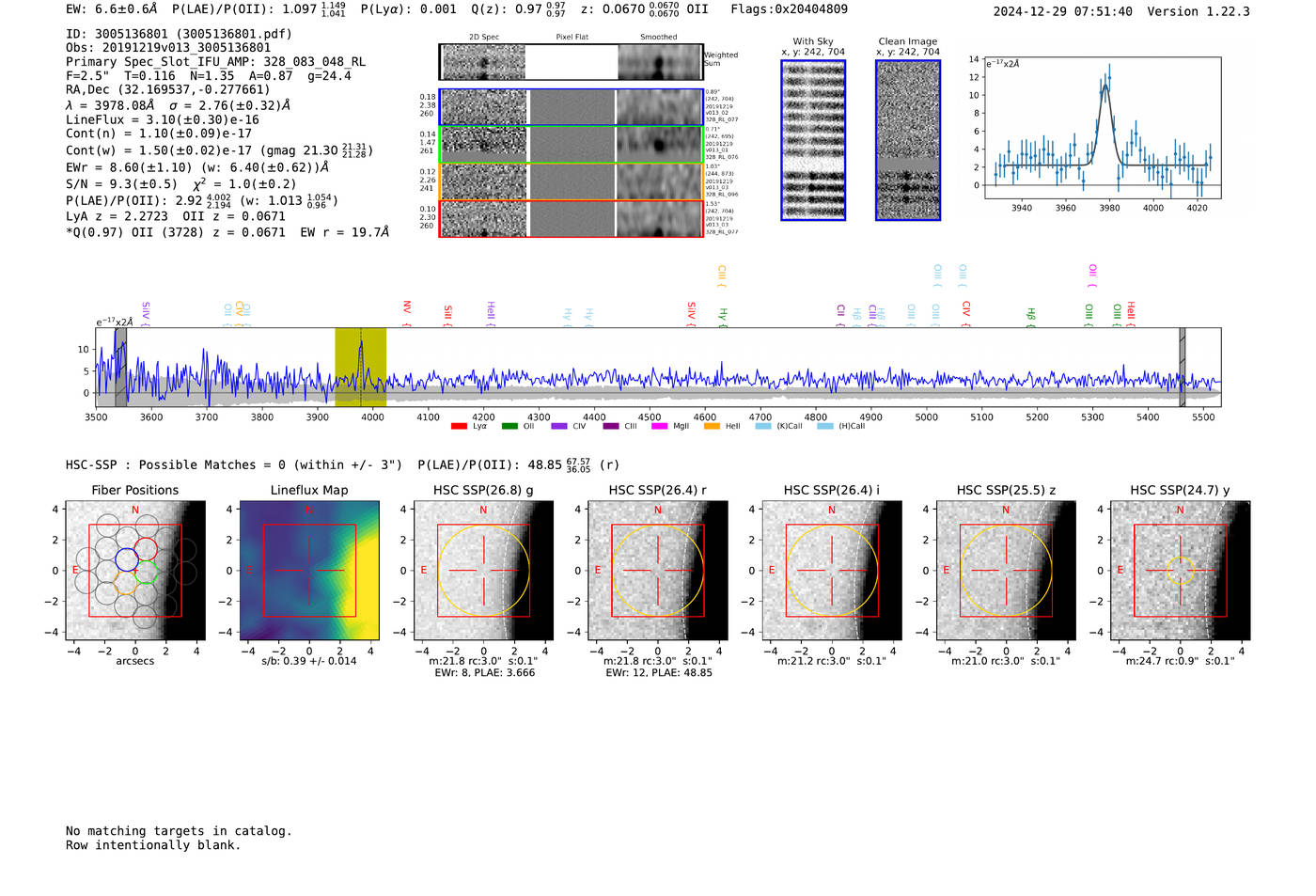Image resolution: width=1316 pixels, height=896 pixels.
Task: Open the HSC SSP(26.8) g image
Action: click(x=484, y=570)
